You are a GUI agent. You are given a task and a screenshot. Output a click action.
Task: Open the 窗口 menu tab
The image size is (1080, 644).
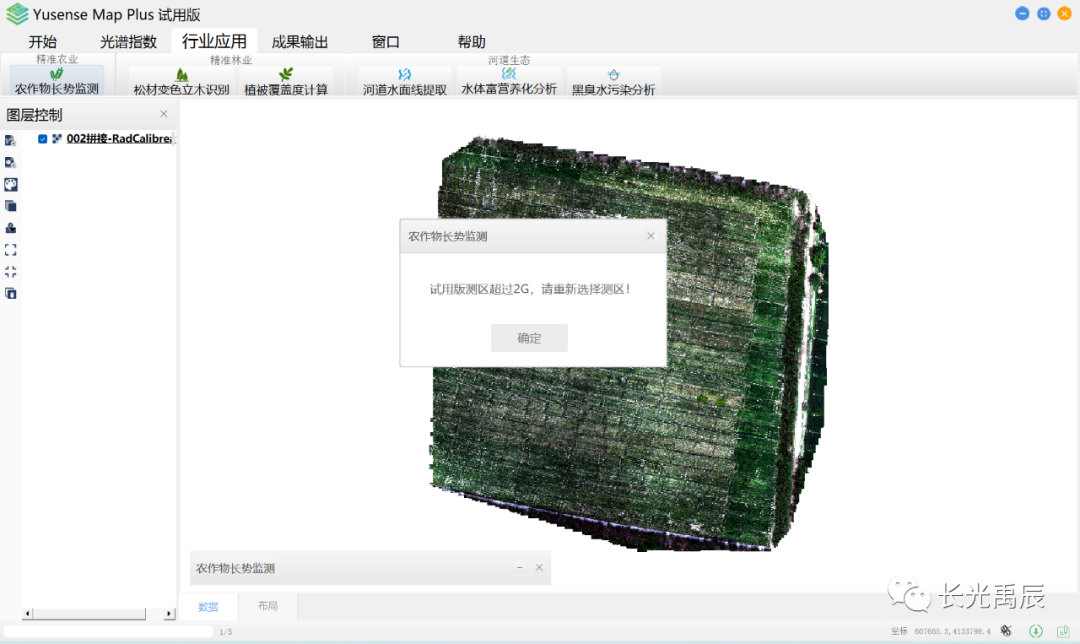click(x=386, y=41)
